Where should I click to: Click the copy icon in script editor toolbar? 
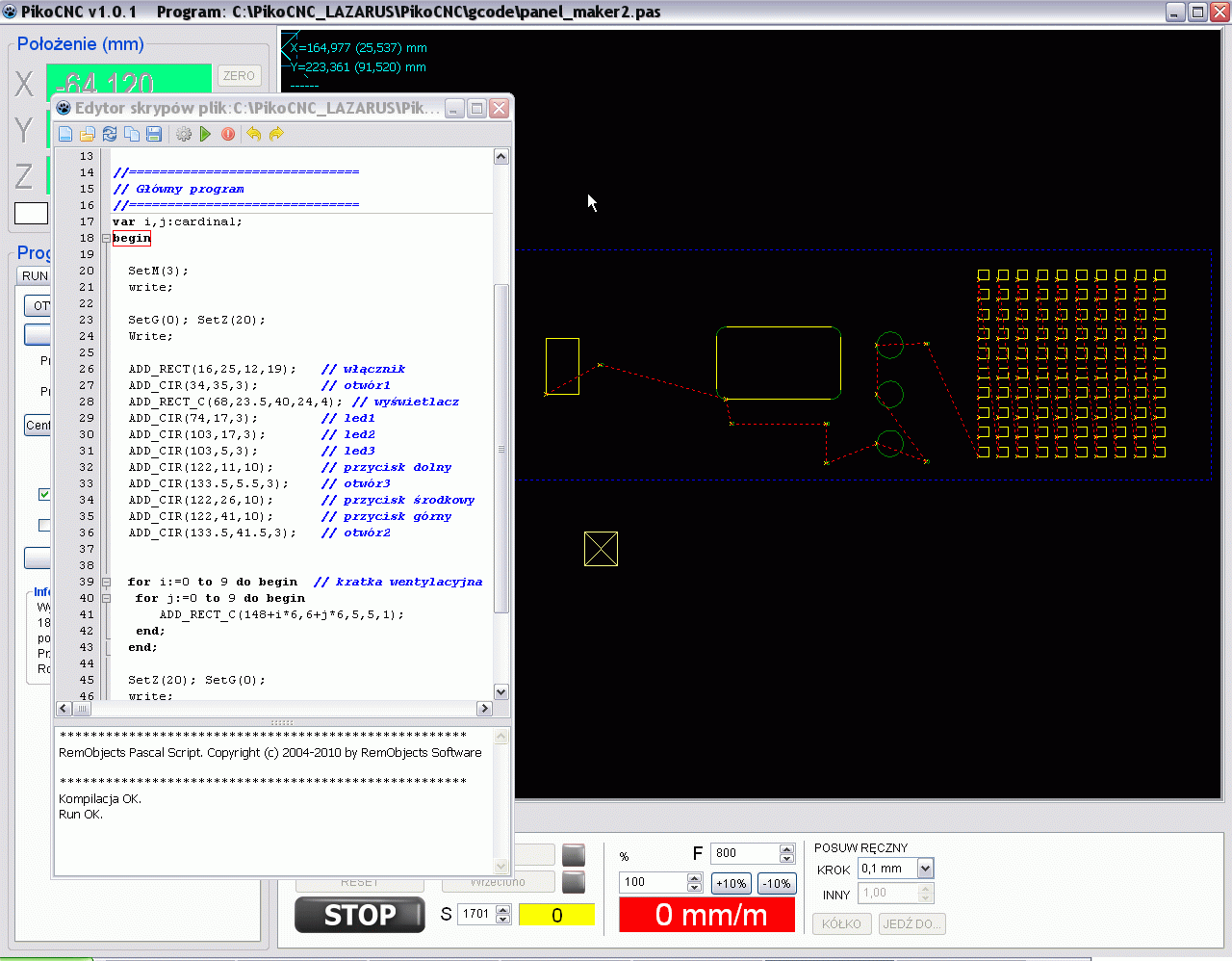point(132,134)
